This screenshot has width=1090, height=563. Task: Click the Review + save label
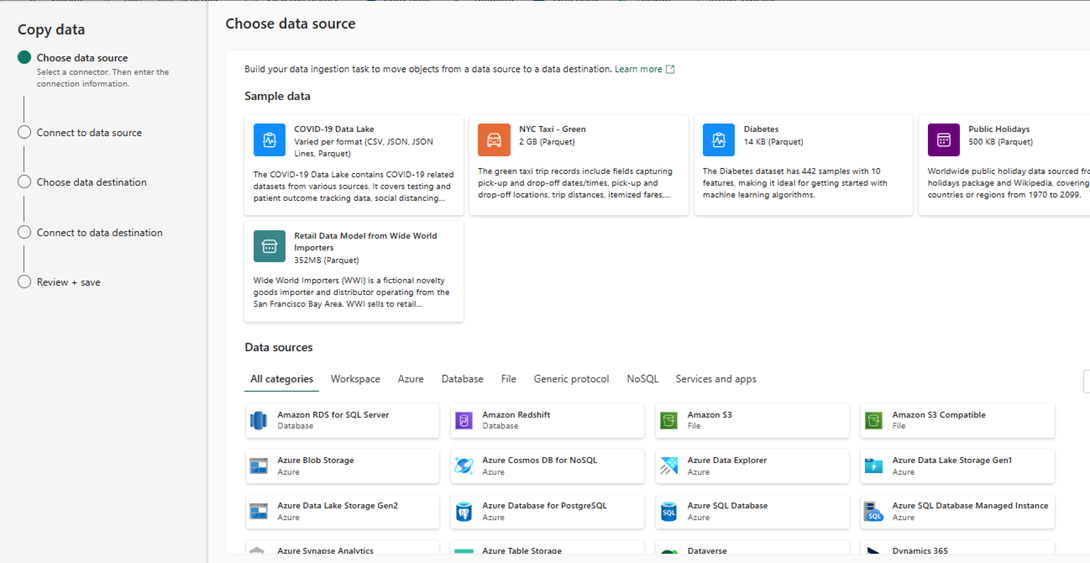click(68, 282)
